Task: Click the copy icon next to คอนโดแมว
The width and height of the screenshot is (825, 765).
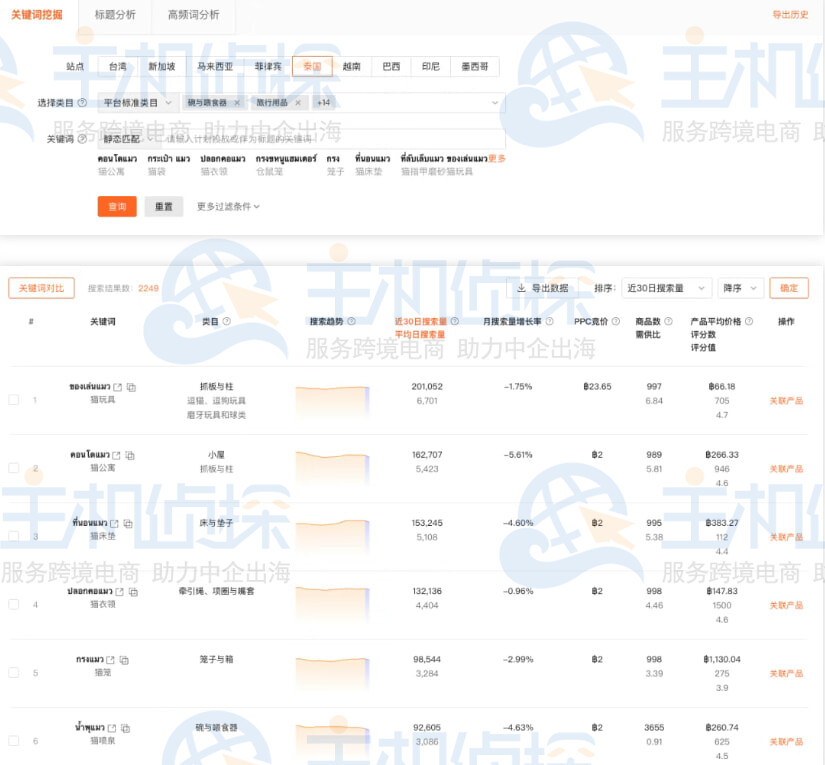Action: pos(132,457)
